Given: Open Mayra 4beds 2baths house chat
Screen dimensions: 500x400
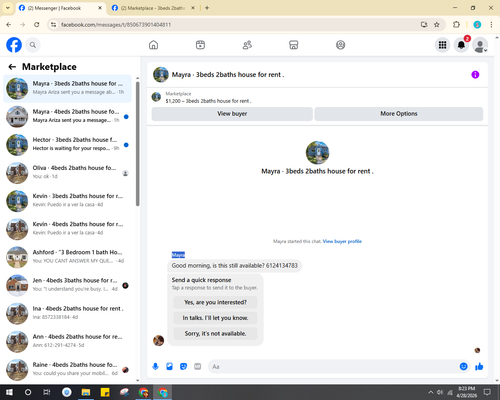Looking at the screenshot, I should click(68, 117).
